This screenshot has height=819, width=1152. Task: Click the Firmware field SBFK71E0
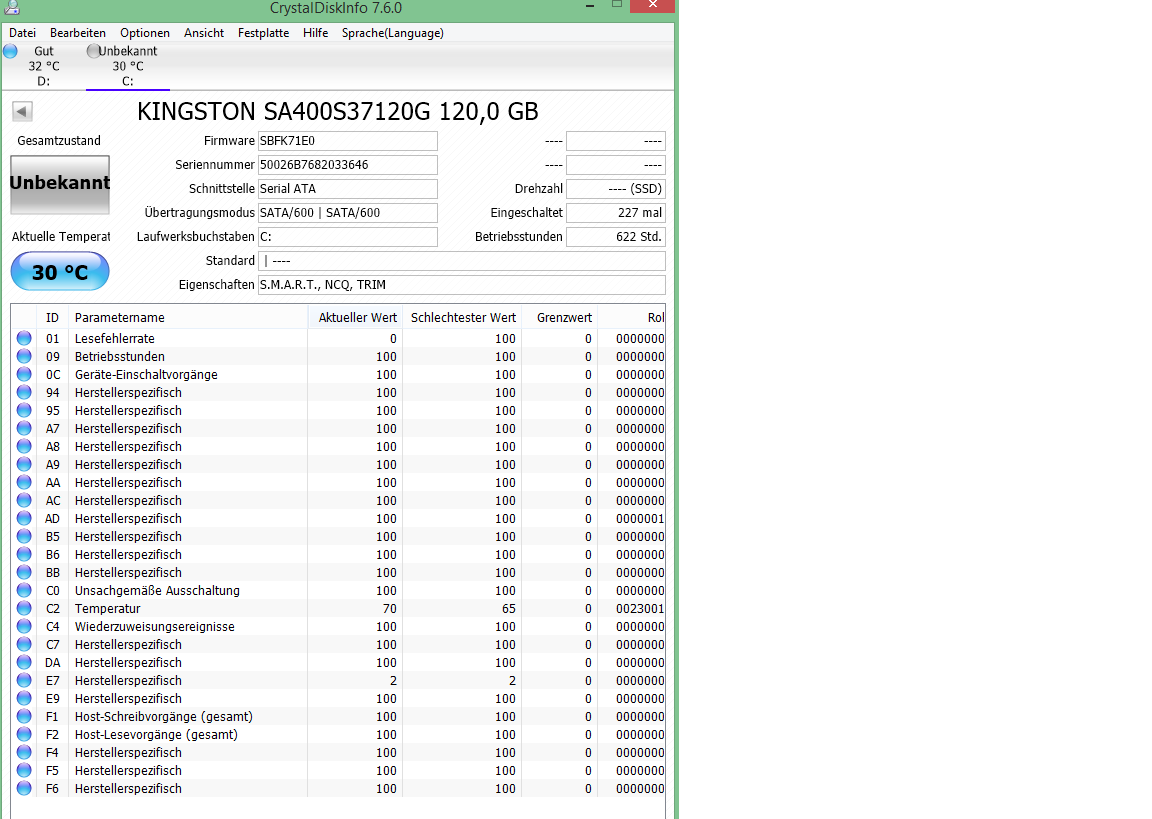[x=348, y=140]
